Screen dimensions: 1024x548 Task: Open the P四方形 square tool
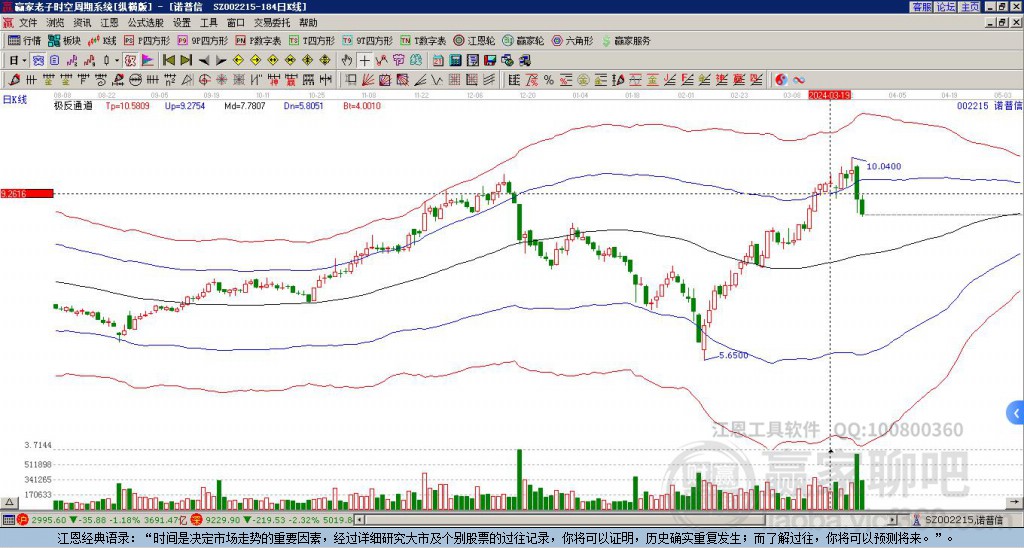pos(147,40)
